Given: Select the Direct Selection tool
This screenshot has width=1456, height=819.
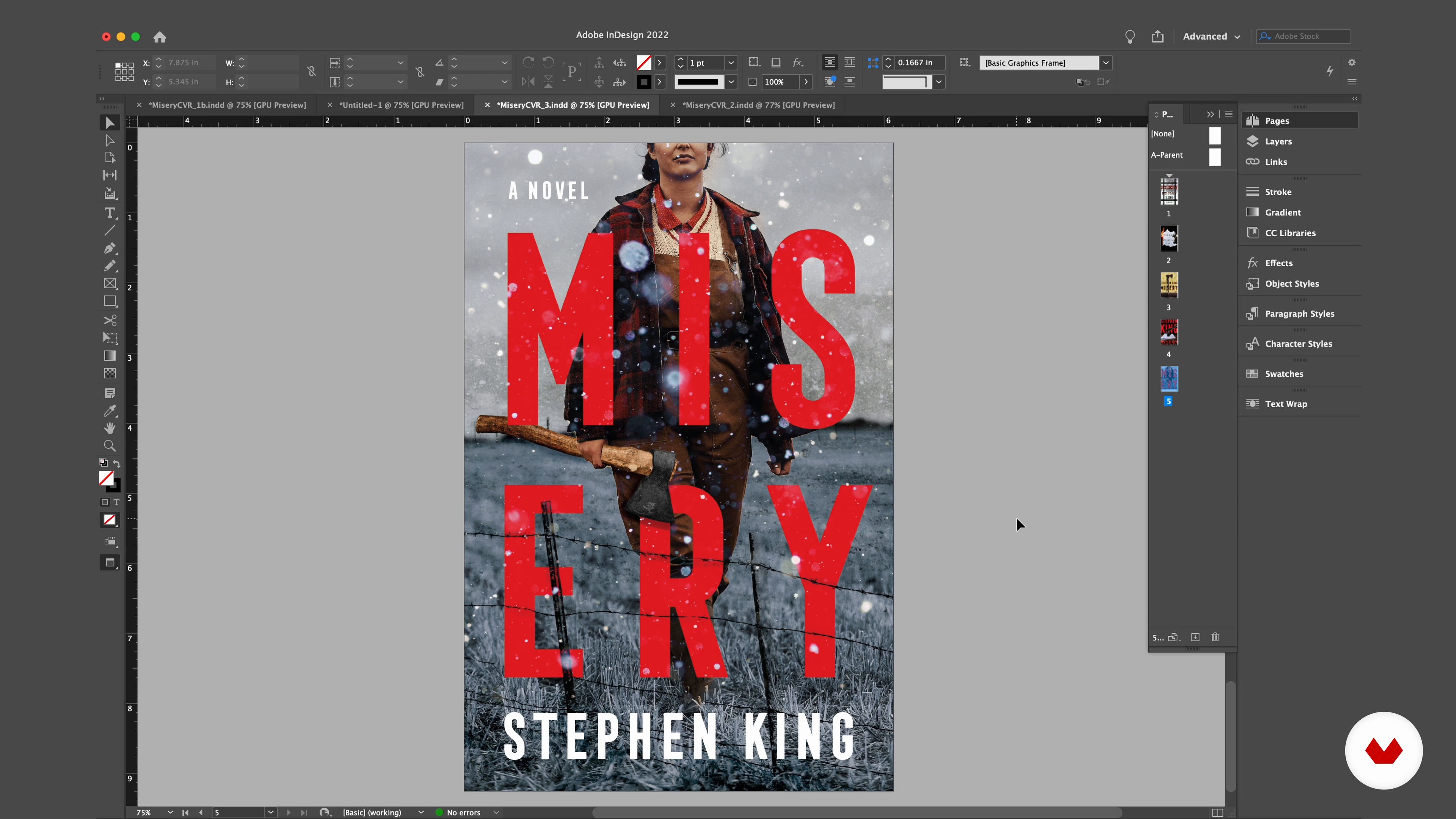Looking at the screenshot, I should point(110,140).
